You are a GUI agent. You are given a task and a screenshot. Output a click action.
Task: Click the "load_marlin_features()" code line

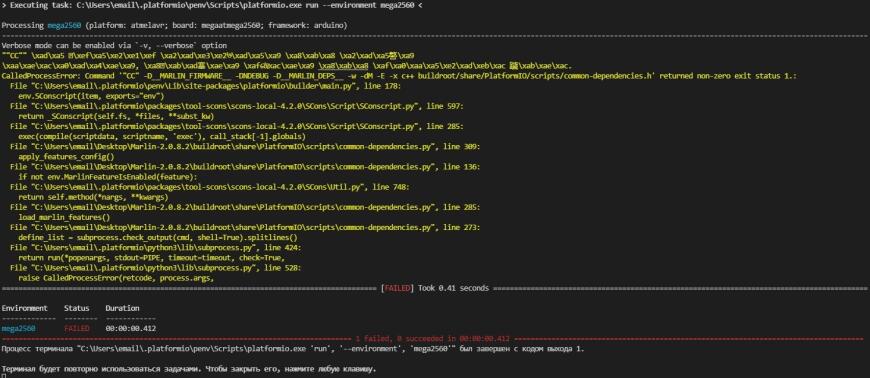coord(64,217)
